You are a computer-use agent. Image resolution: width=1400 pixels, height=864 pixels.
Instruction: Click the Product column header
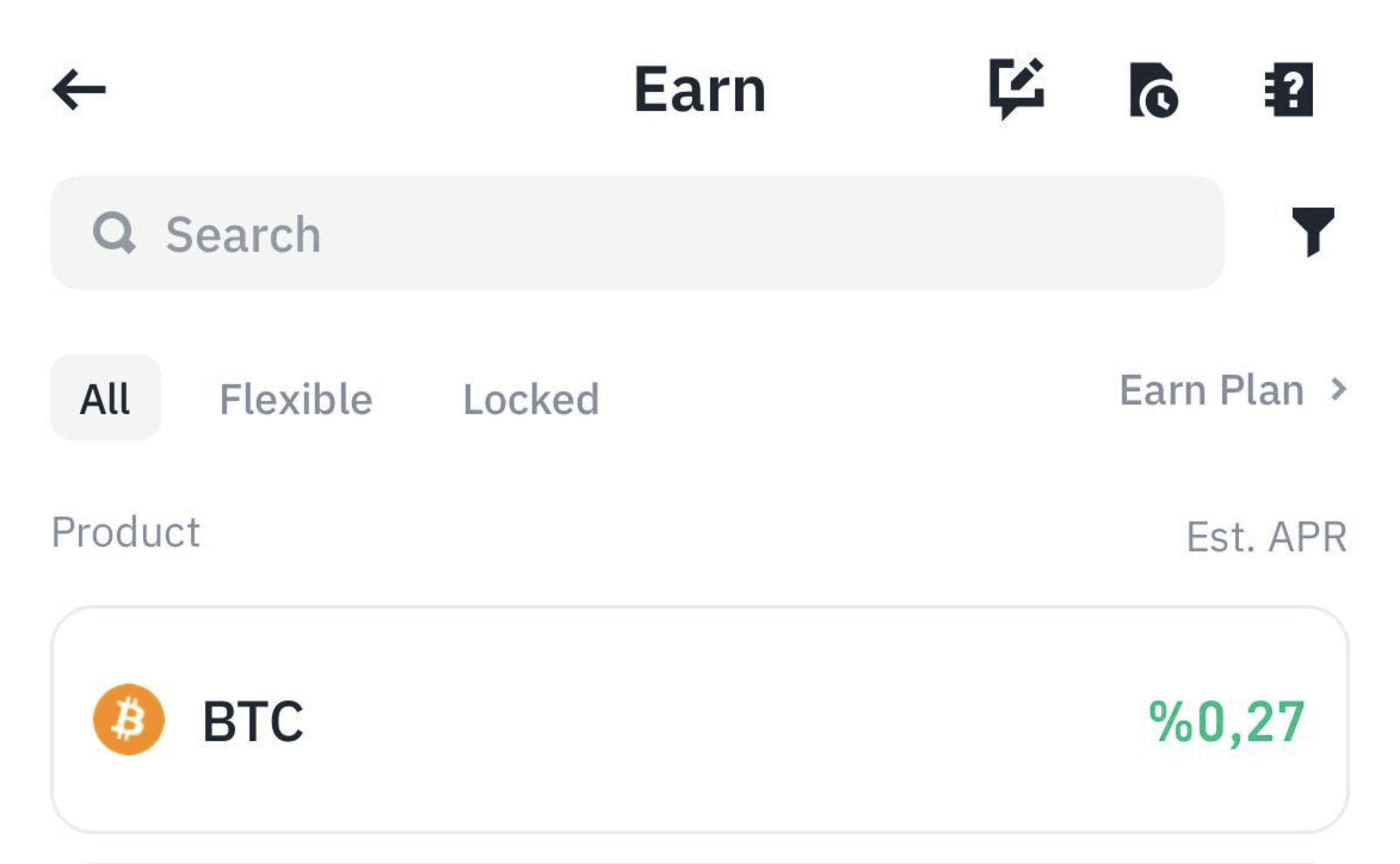pos(126,532)
